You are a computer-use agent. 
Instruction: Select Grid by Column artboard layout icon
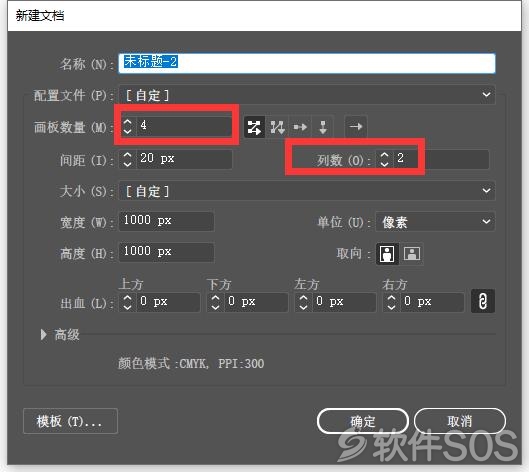tap(277, 127)
